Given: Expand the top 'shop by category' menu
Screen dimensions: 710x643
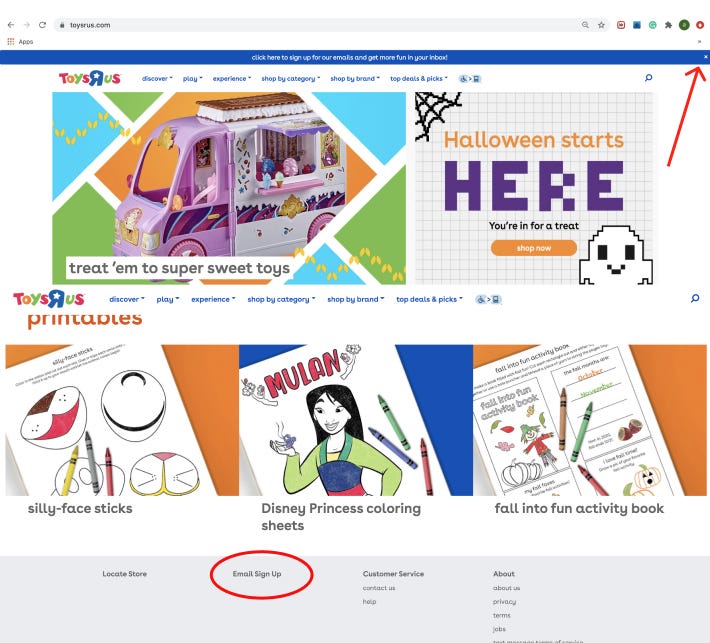Looking at the screenshot, I should tap(291, 78).
